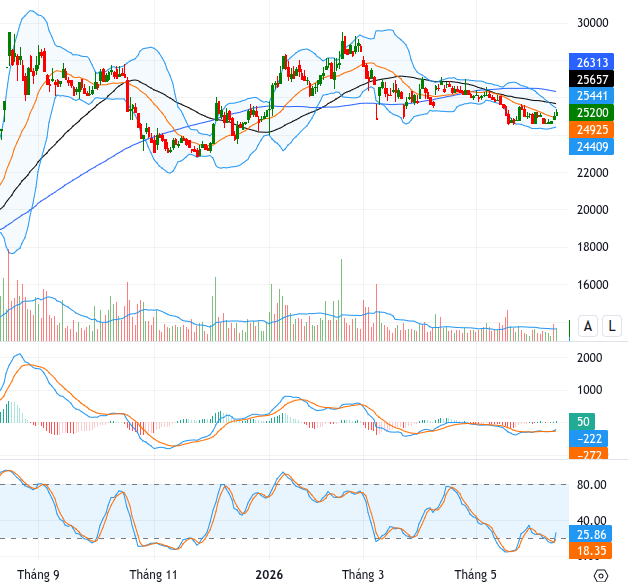The height and width of the screenshot is (582, 628).
Task: Toggle log scale with the L button
Action: tap(612, 326)
